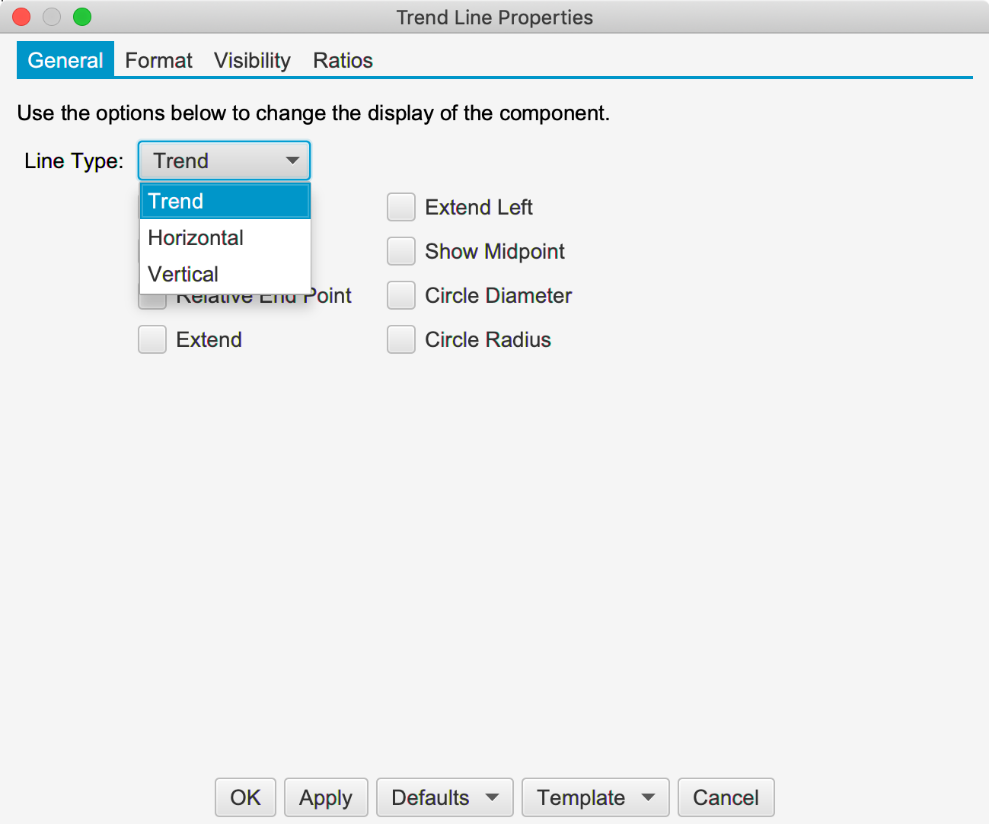Collapse the Line Type combo box
Screen dimensions: 989x824
tap(224, 161)
